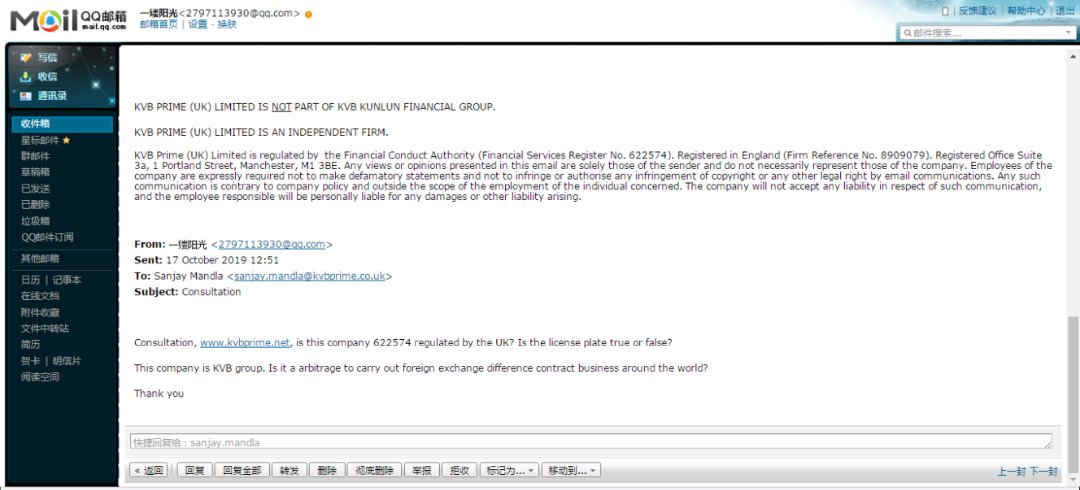Click the sanjay.mandla@kvbprime.co.uk email link
Viewport: 1080px width, 490px height.
coord(309,276)
